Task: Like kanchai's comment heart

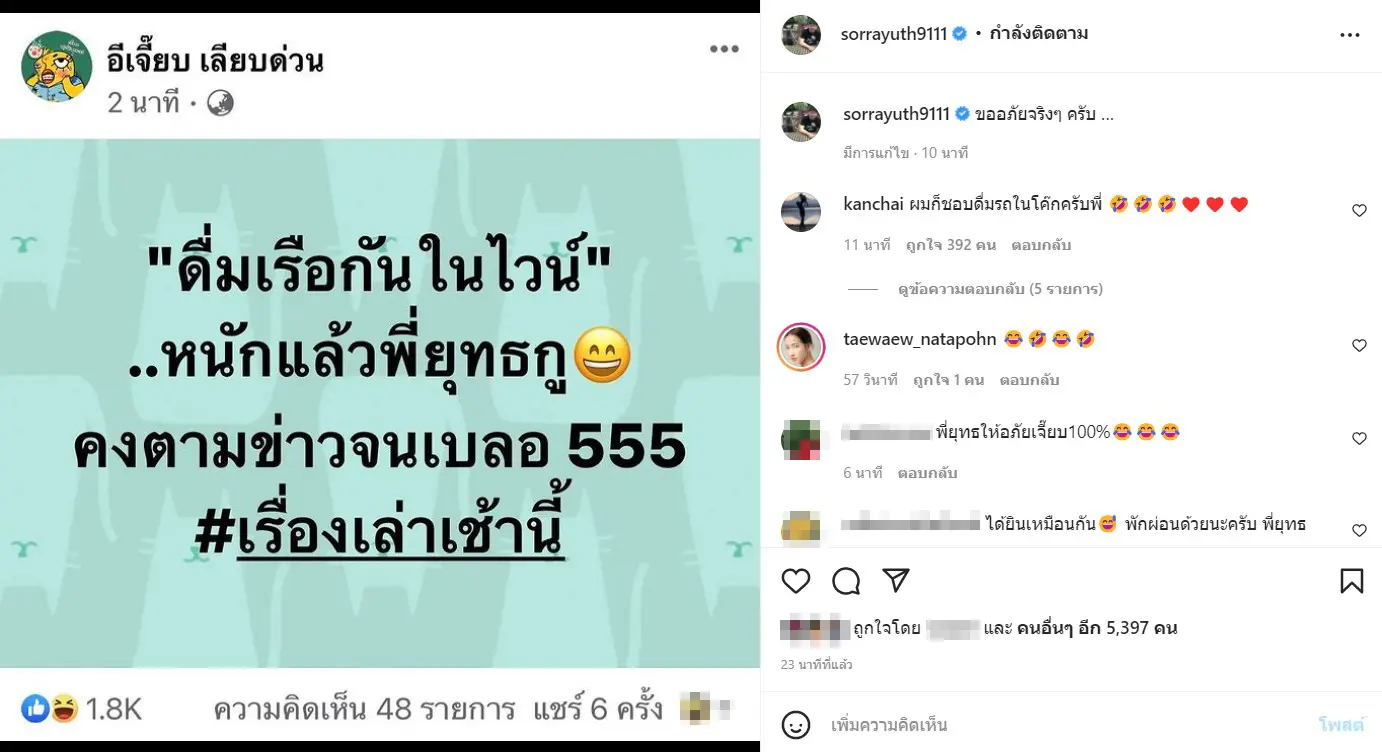Action: tap(1359, 211)
